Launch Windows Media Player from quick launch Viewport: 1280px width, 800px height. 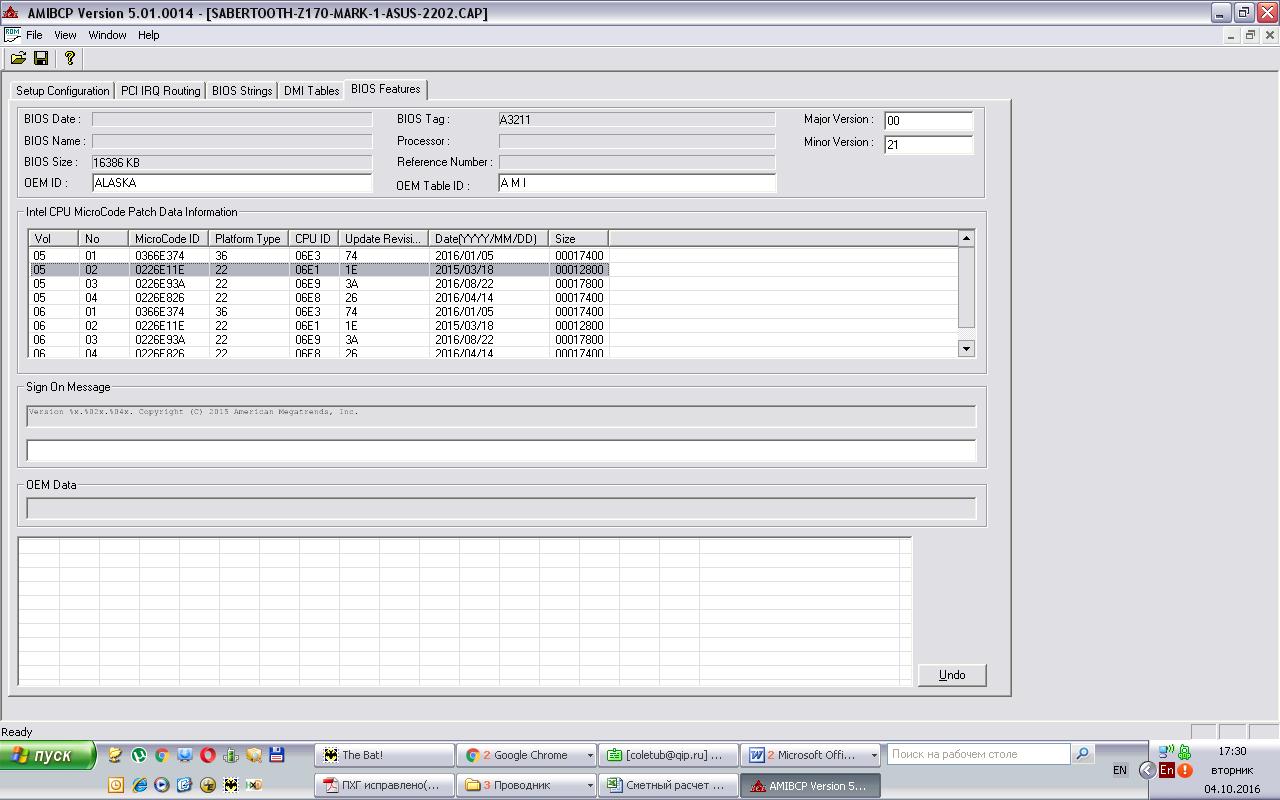(161, 785)
